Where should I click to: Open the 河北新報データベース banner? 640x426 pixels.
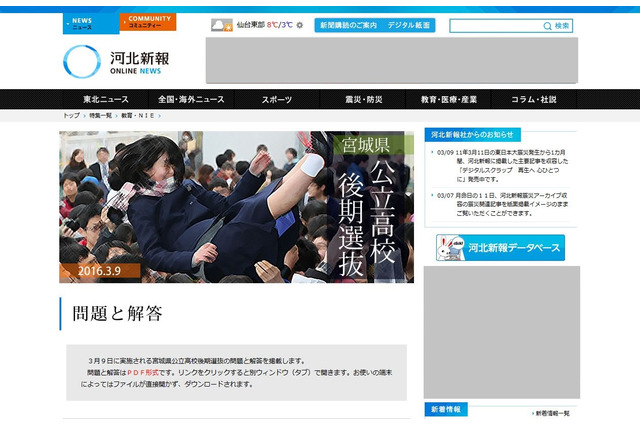pyautogui.click(x=500, y=248)
